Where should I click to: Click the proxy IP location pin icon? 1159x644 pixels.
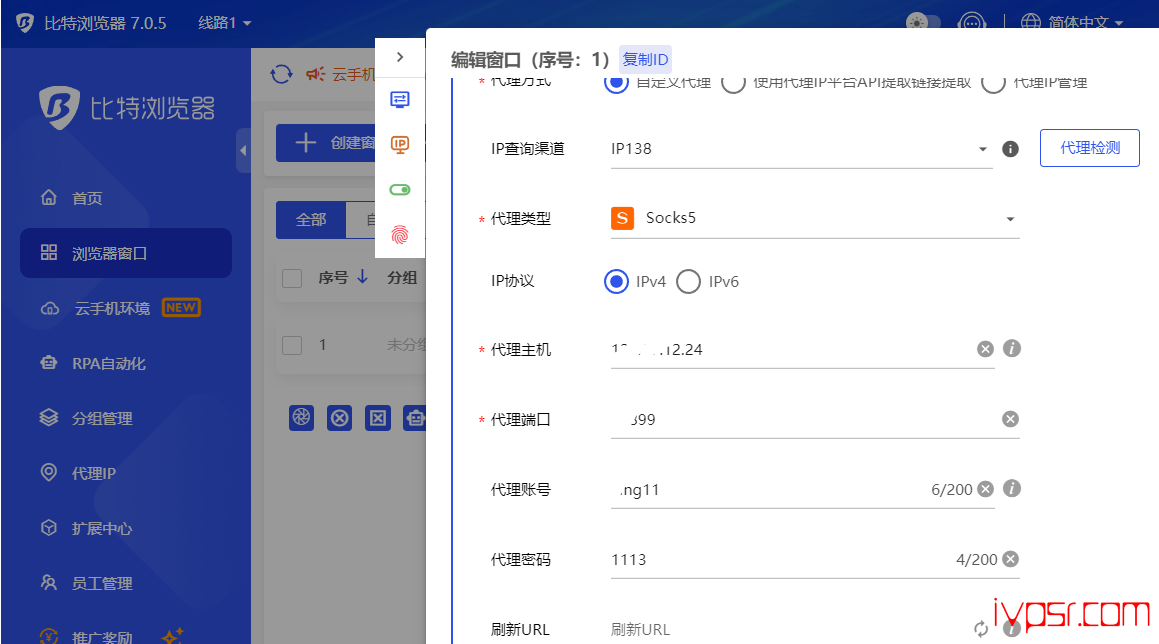click(x=49, y=472)
